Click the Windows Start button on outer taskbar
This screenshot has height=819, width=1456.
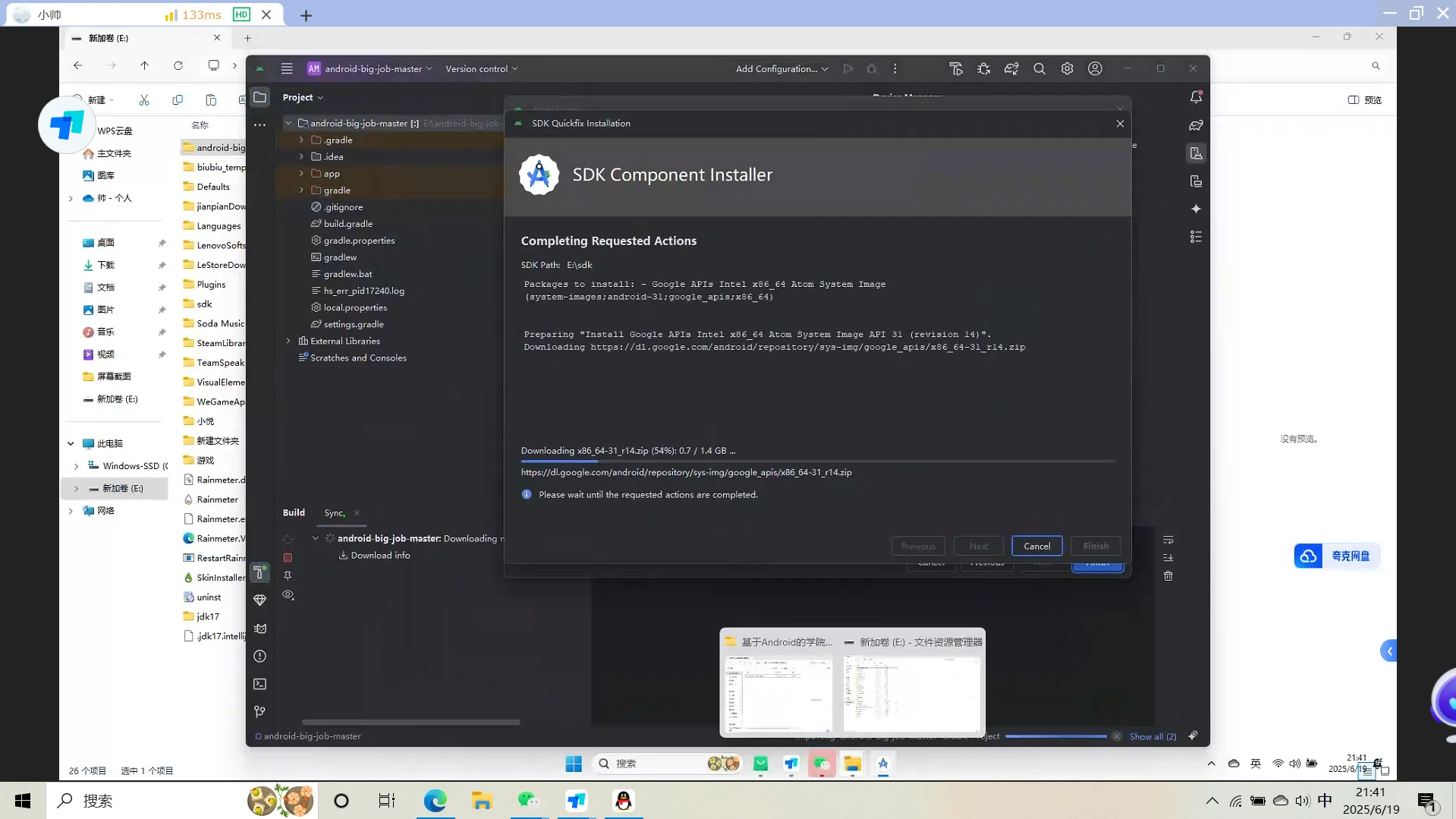point(23,801)
